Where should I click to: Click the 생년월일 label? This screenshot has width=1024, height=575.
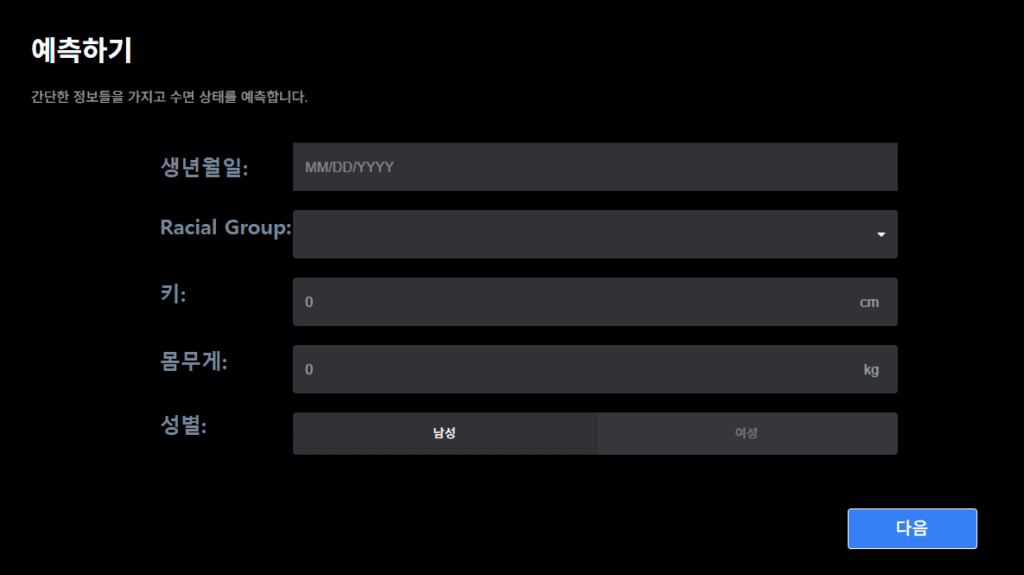coord(204,167)
